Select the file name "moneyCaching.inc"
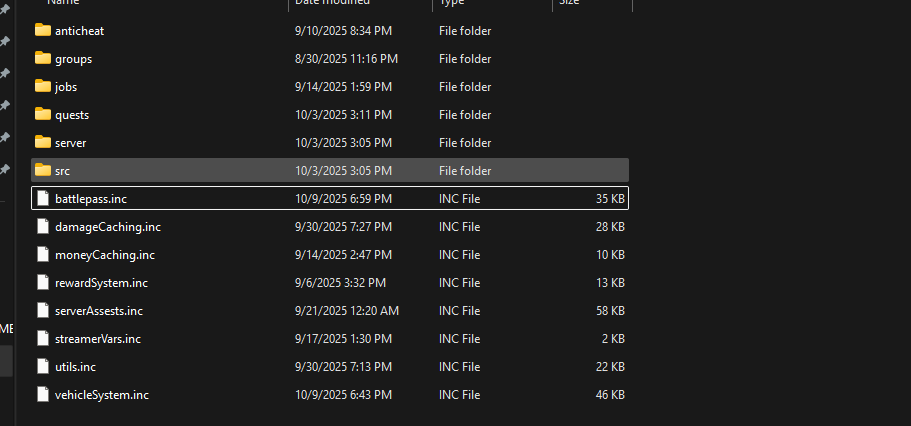 105,255
